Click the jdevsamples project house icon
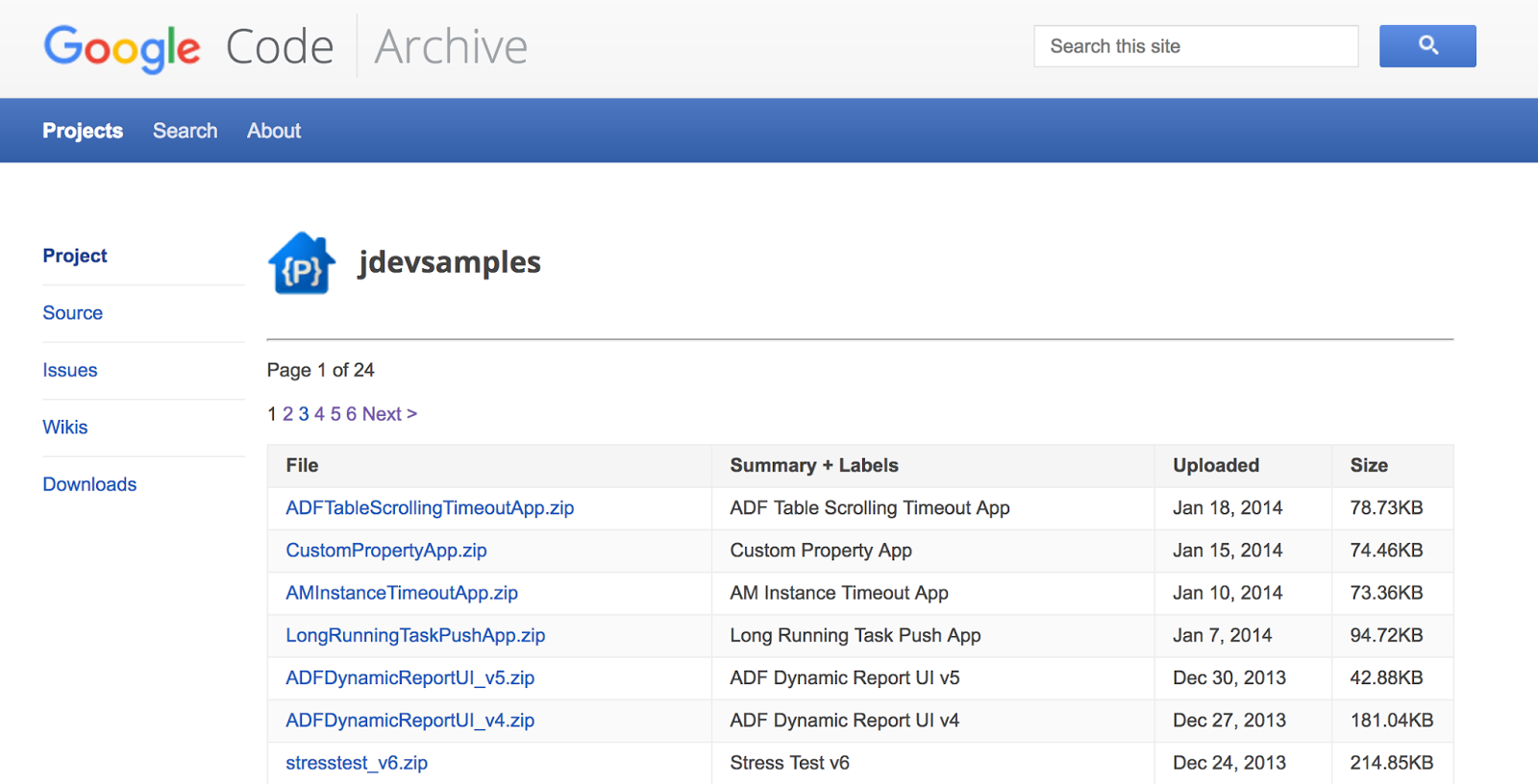Viewport: 1538px width, 784px height. pyautogui.click(x=302, y=262)
